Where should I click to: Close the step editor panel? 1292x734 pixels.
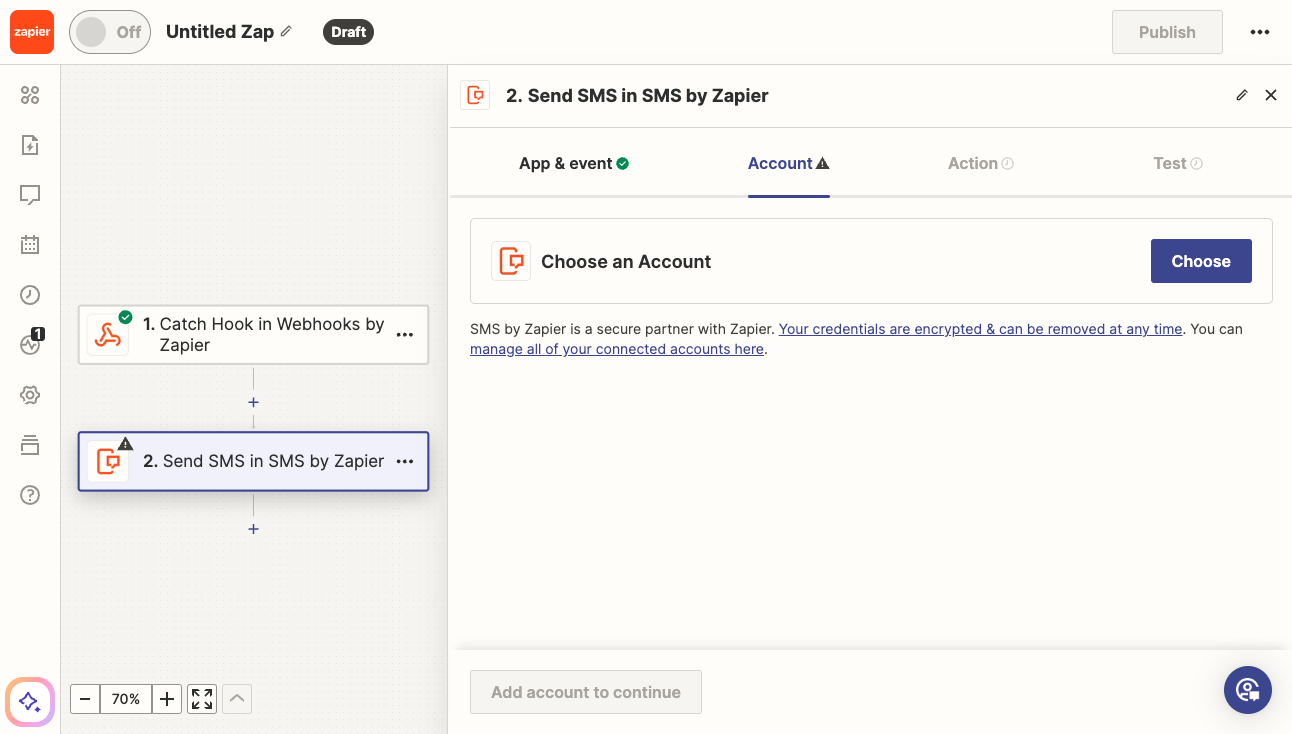(x=1271, y=95)
